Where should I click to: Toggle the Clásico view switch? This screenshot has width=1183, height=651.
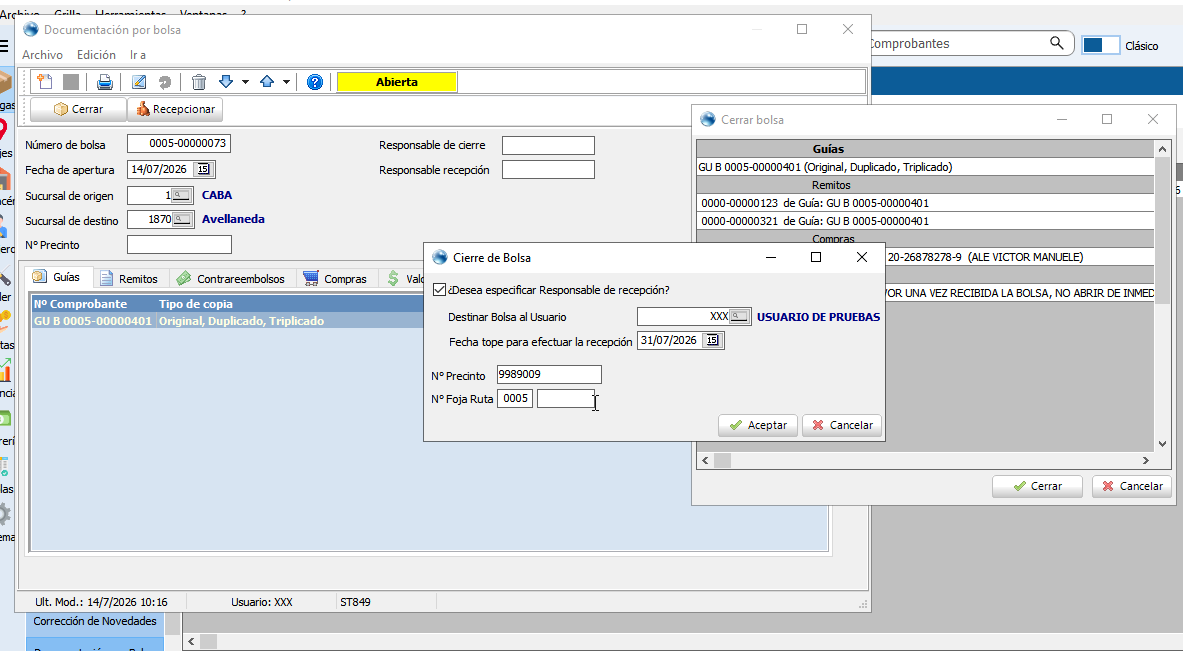click(1101, 45)
